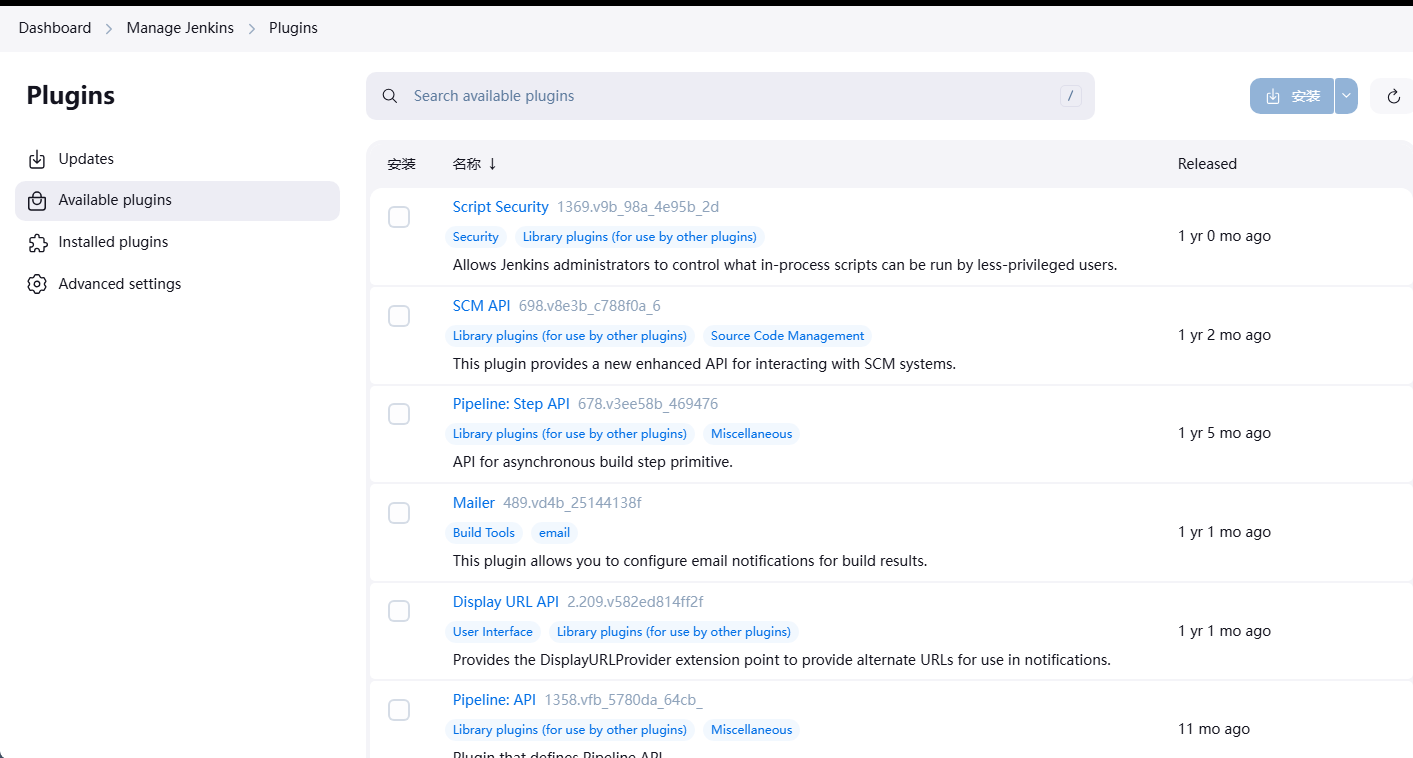
Task: Click the Advanced settings gear icon
Action: (x=37, y=284)
